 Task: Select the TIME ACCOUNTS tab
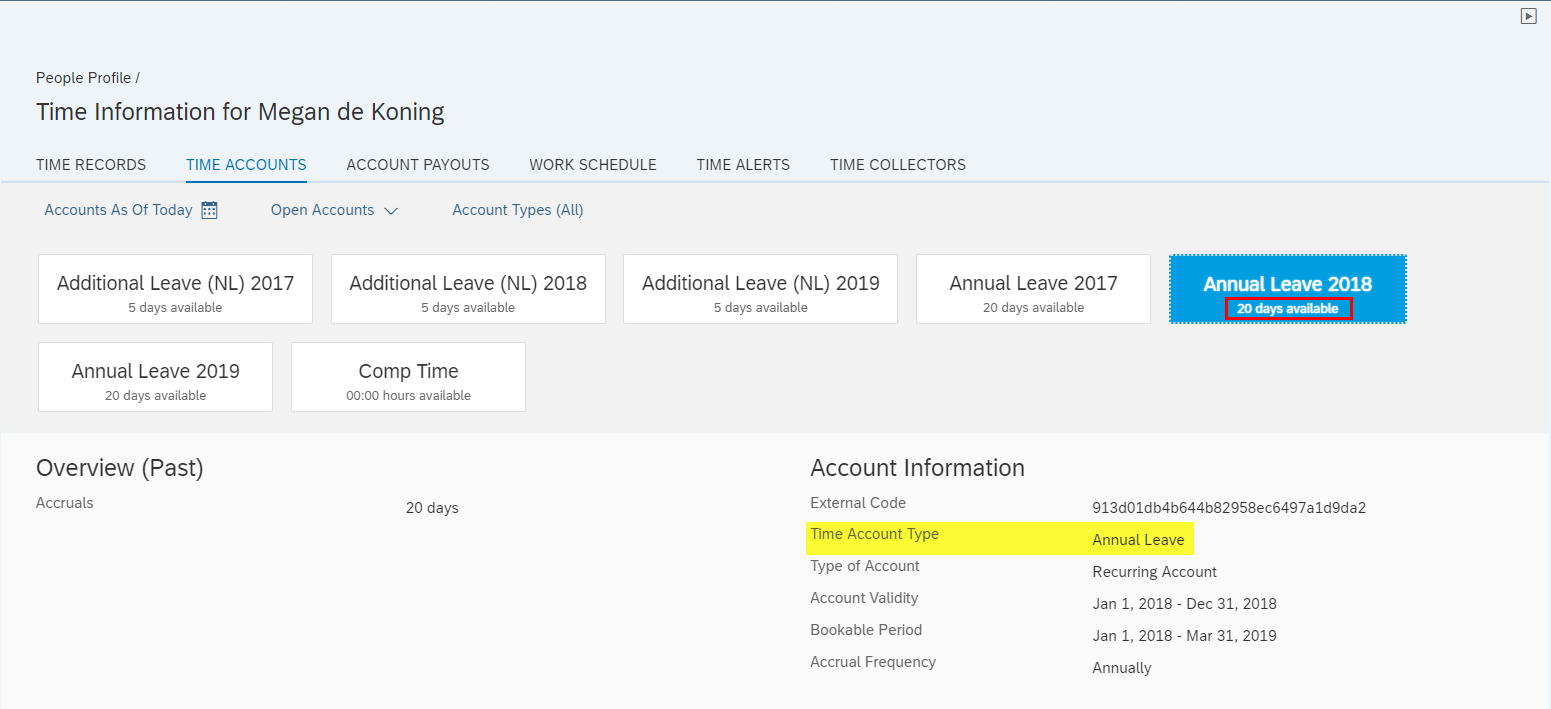(x=246, y=165)
